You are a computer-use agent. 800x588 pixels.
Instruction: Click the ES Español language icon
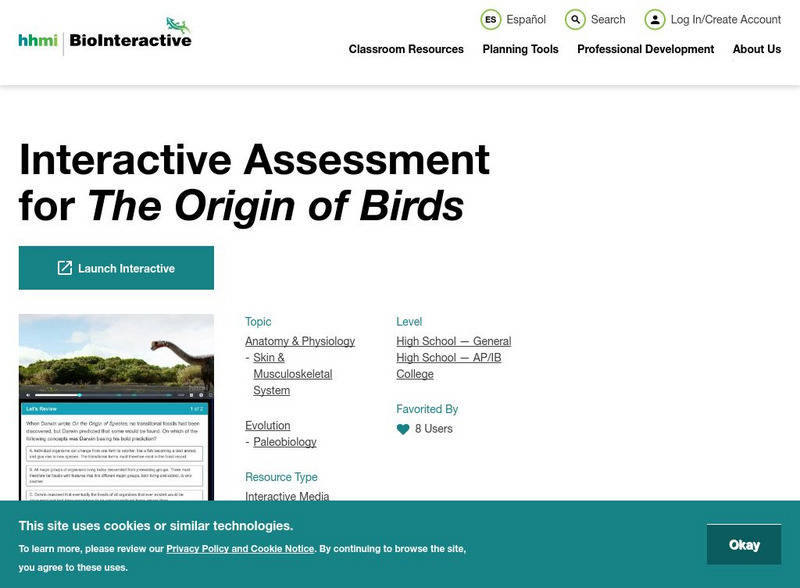490,20
